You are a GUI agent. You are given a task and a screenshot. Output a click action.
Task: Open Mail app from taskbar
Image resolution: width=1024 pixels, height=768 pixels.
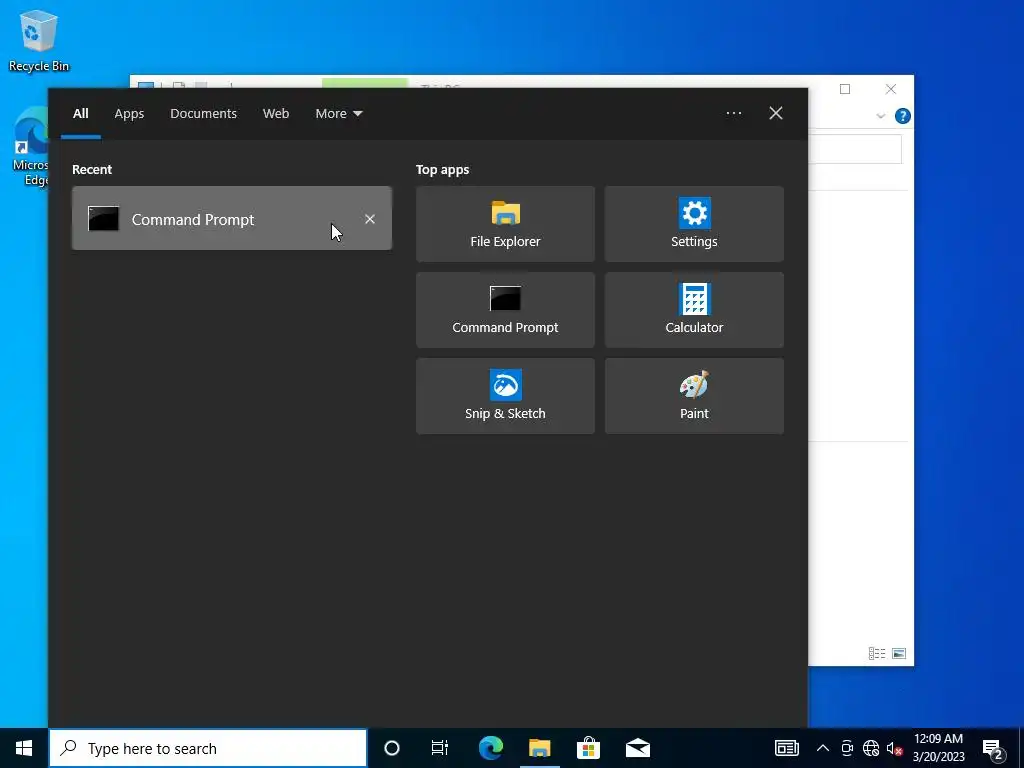[x=637, y=748]
